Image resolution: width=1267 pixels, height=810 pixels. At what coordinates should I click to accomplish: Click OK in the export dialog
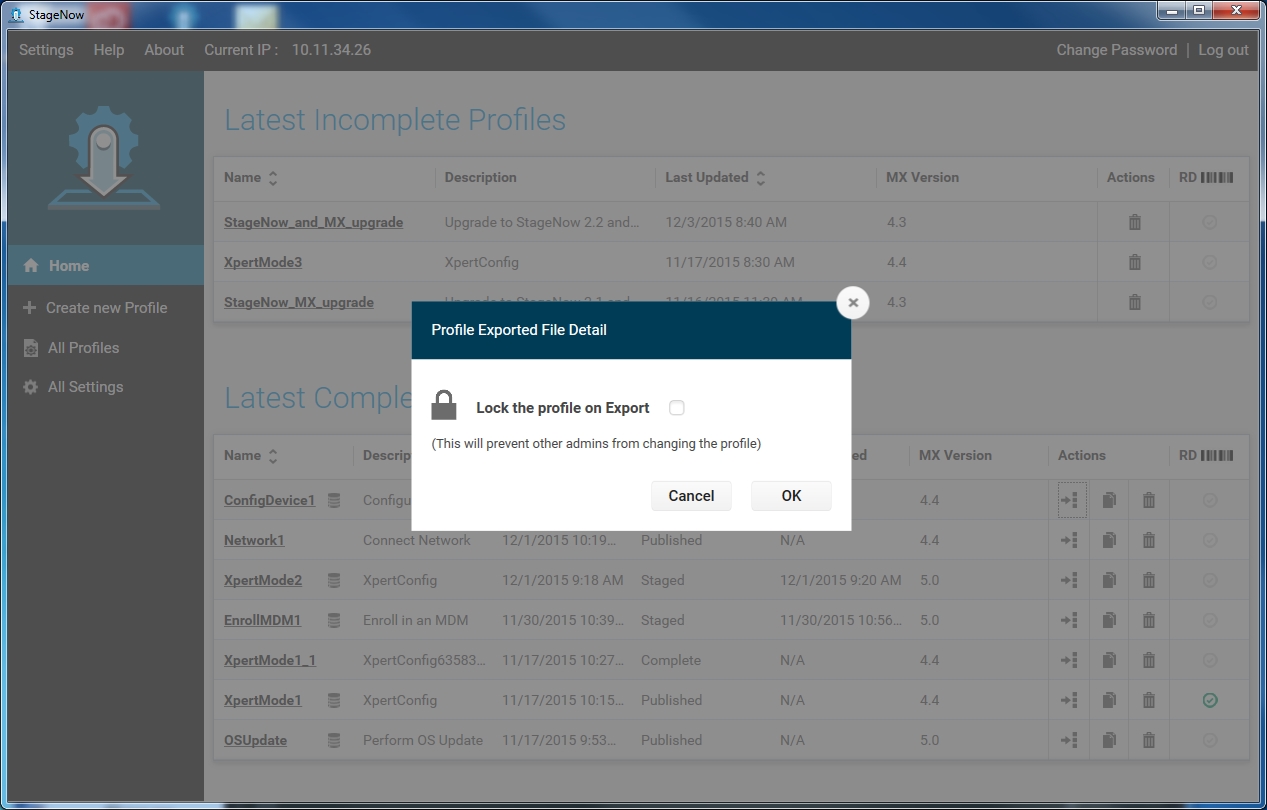point(791,496)
